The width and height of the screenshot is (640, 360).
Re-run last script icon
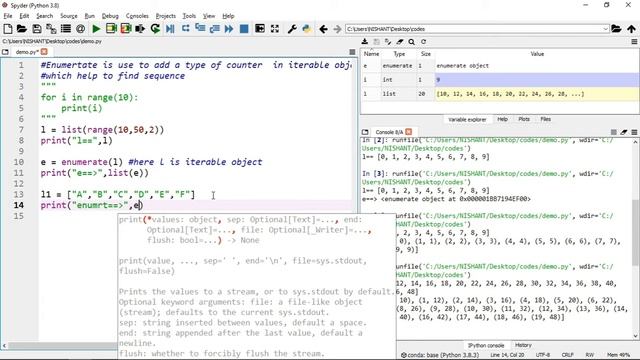155,29
